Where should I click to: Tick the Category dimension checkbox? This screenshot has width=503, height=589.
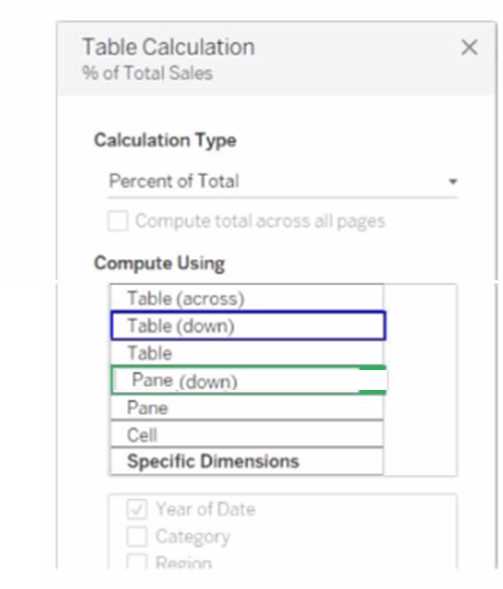click(137, 536)
